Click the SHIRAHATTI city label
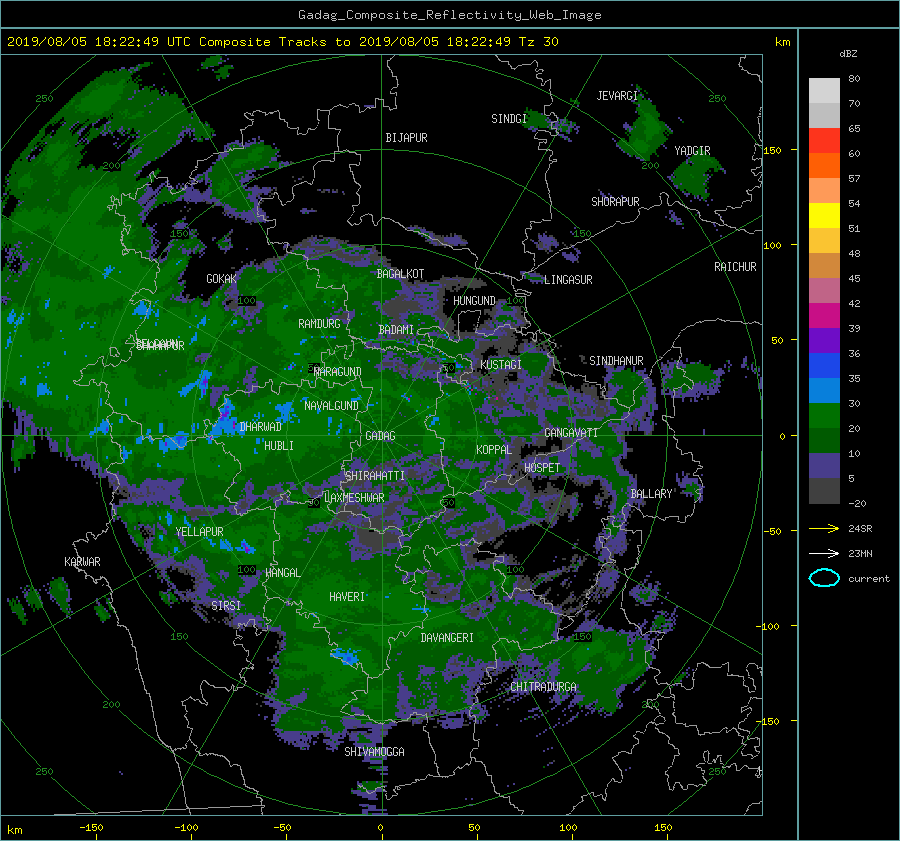The height and width of the screenshot is (841, 900). pos(375,476)
